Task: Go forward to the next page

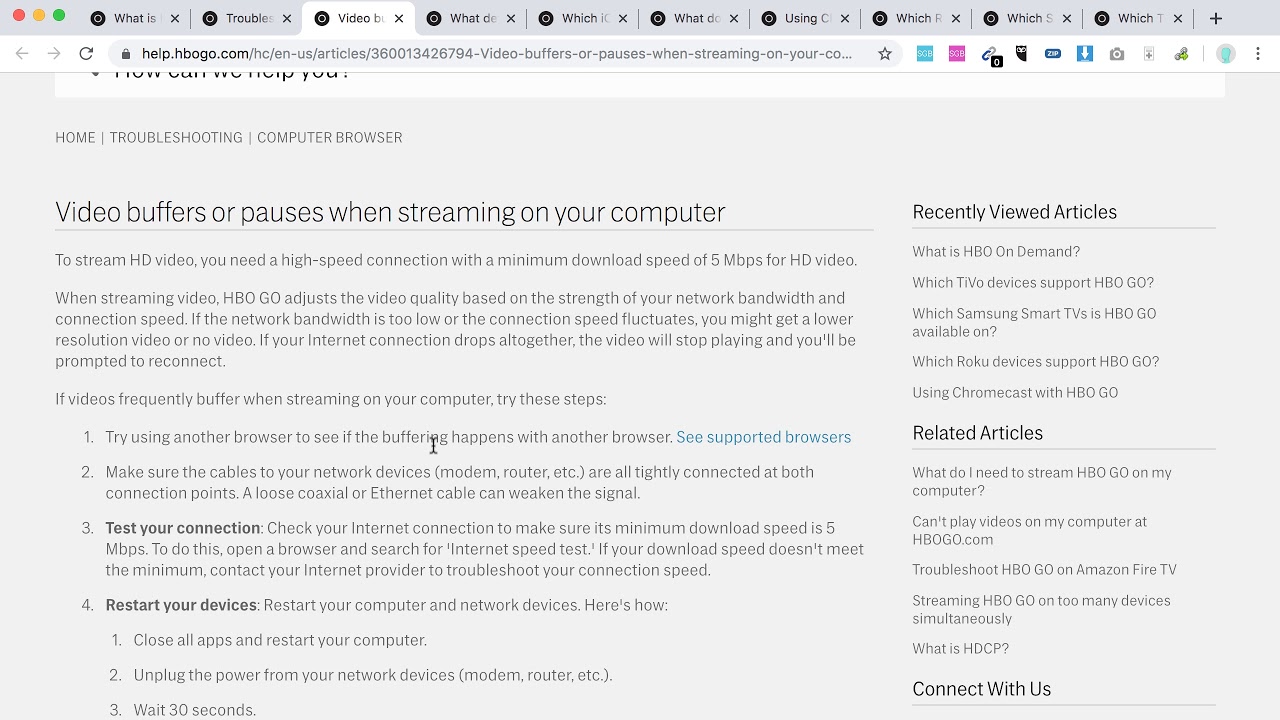Action: click(54, 54)
